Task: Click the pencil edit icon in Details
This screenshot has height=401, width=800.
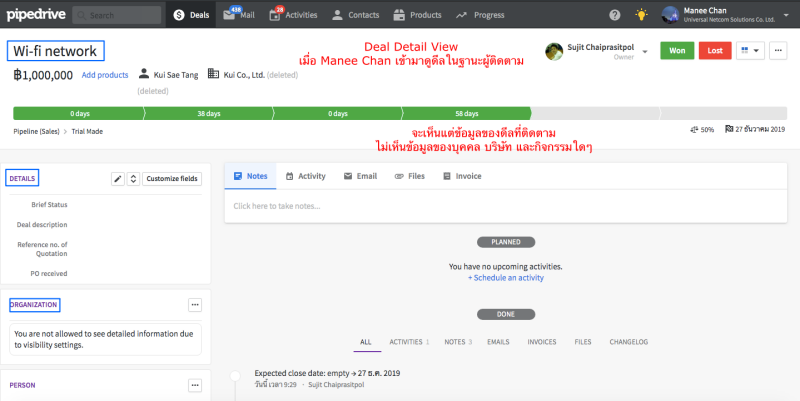Action: (118, 179)
